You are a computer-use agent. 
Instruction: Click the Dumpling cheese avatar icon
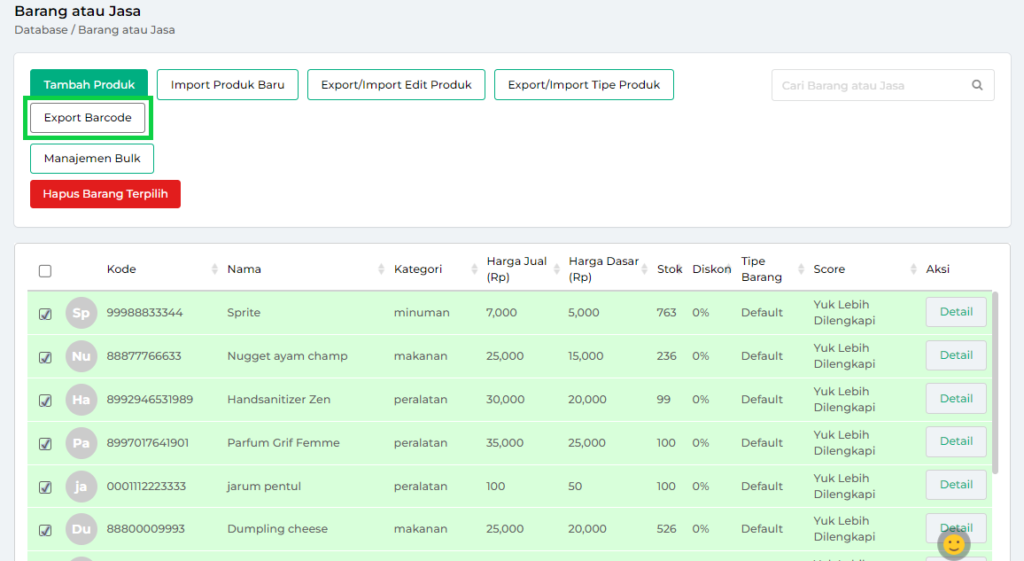81,529
